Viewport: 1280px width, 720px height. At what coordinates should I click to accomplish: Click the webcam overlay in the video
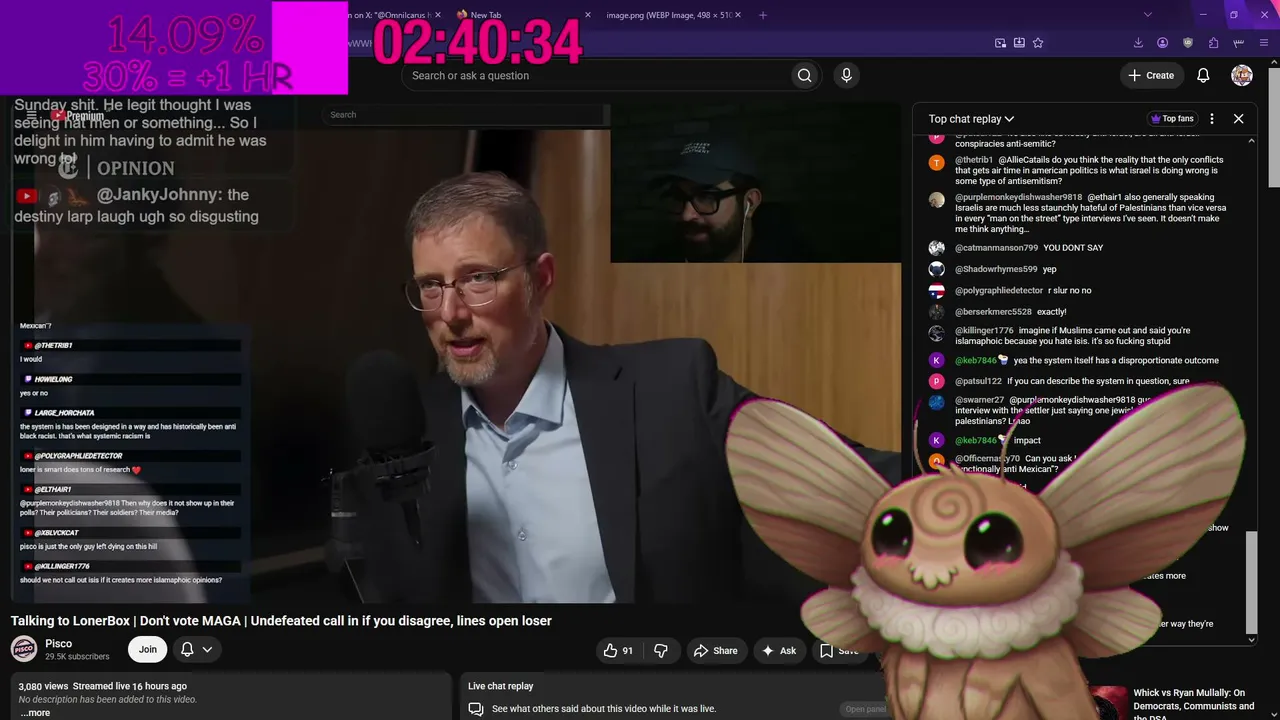pyautogui.click(x=755, y=182)
